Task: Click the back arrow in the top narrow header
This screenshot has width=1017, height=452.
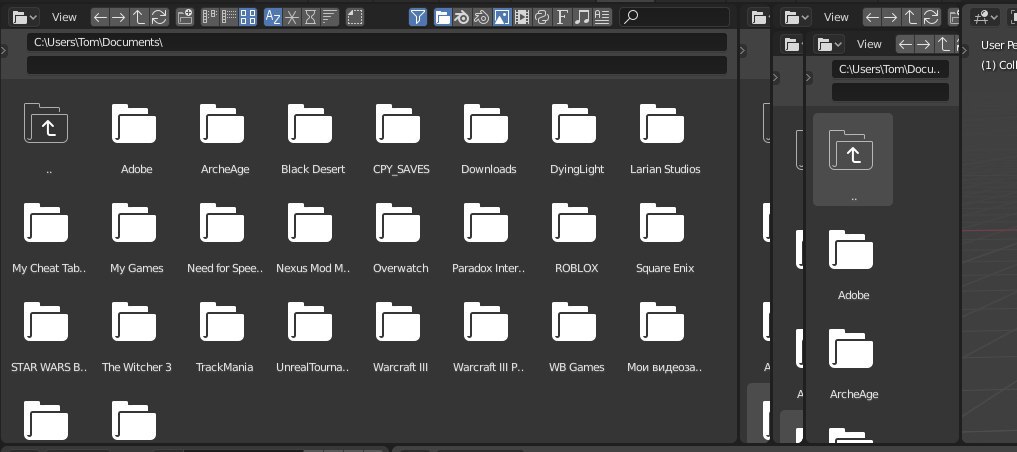Action: 873,18
